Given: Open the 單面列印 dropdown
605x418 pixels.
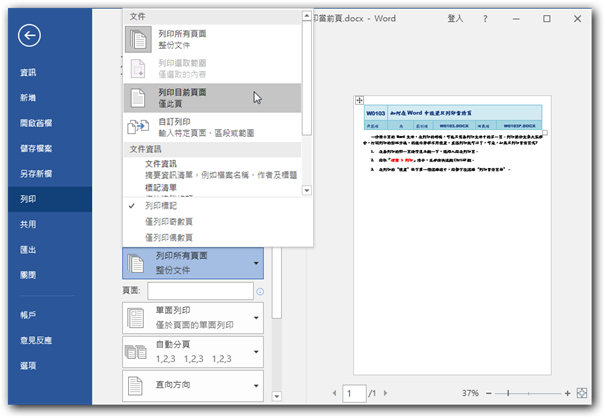Looking at the screenshot, I should 193,318.
